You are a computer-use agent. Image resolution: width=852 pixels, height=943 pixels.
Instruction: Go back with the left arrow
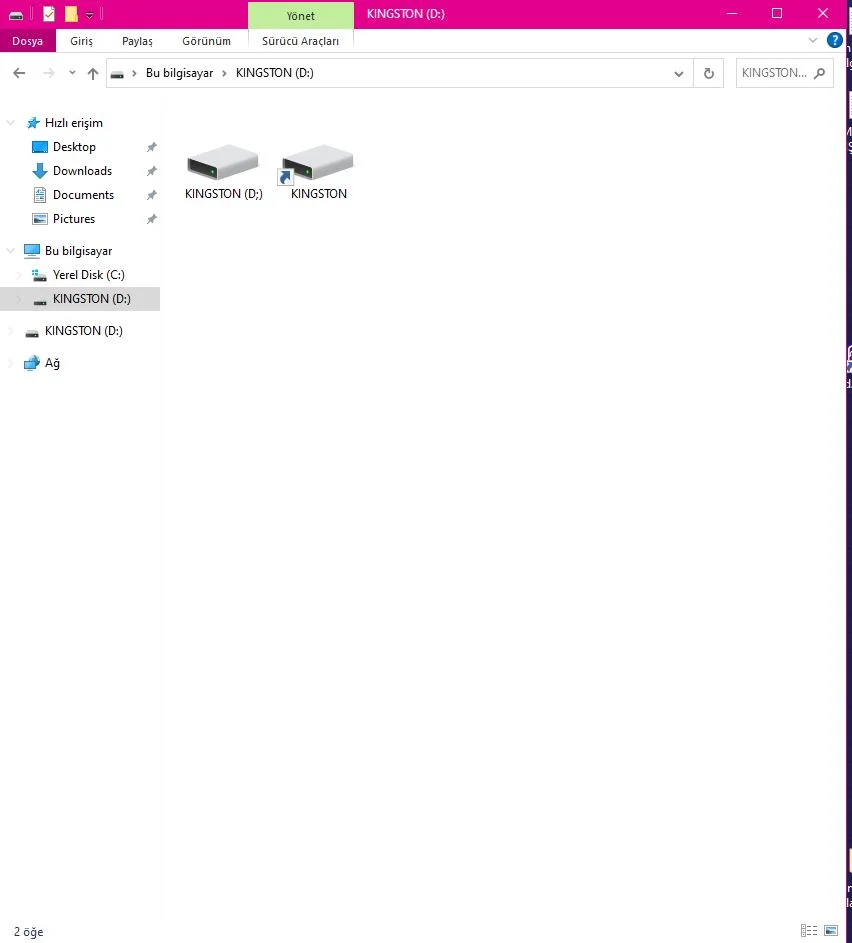click(19, 73)
